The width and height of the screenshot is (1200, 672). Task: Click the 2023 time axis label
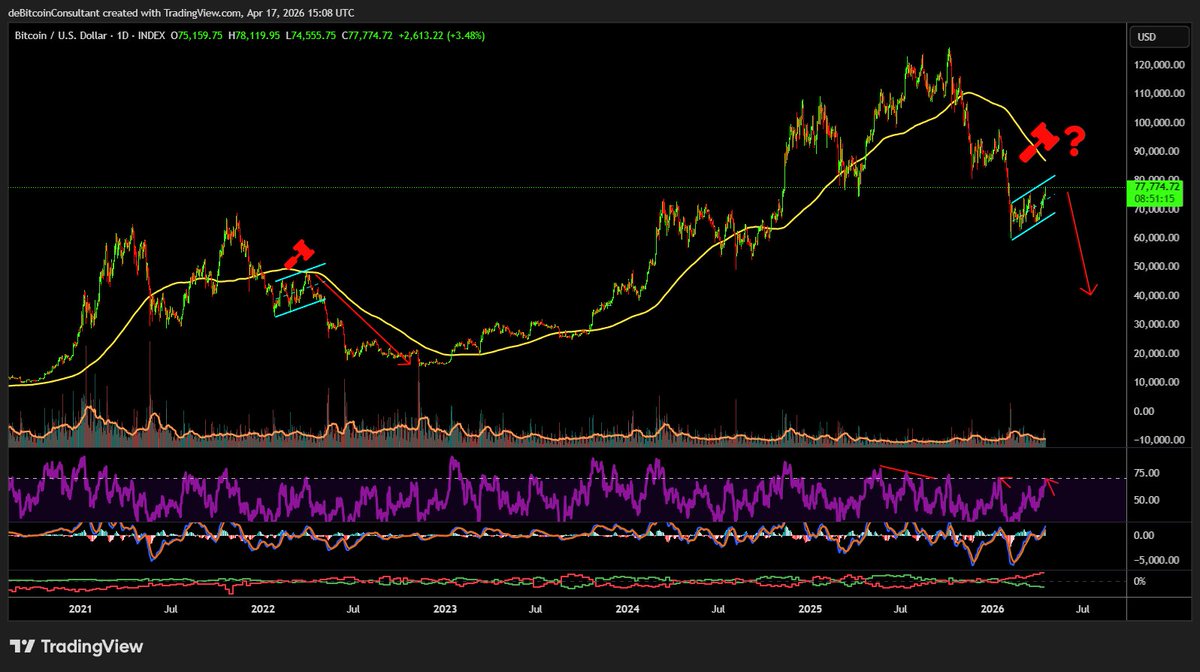[x=444, y=608]
